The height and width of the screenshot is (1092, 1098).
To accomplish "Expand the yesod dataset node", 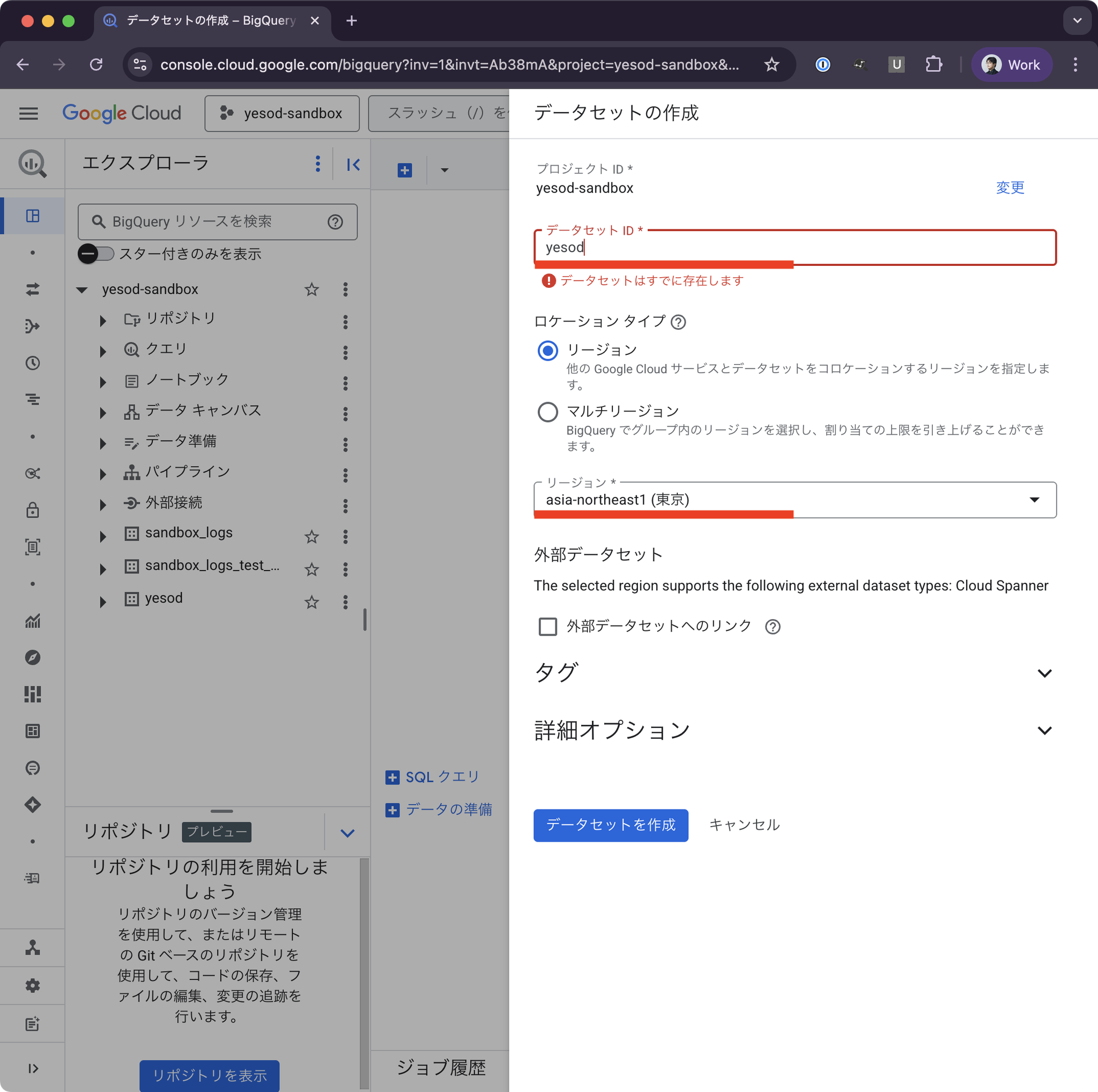I will coord(103,601).
